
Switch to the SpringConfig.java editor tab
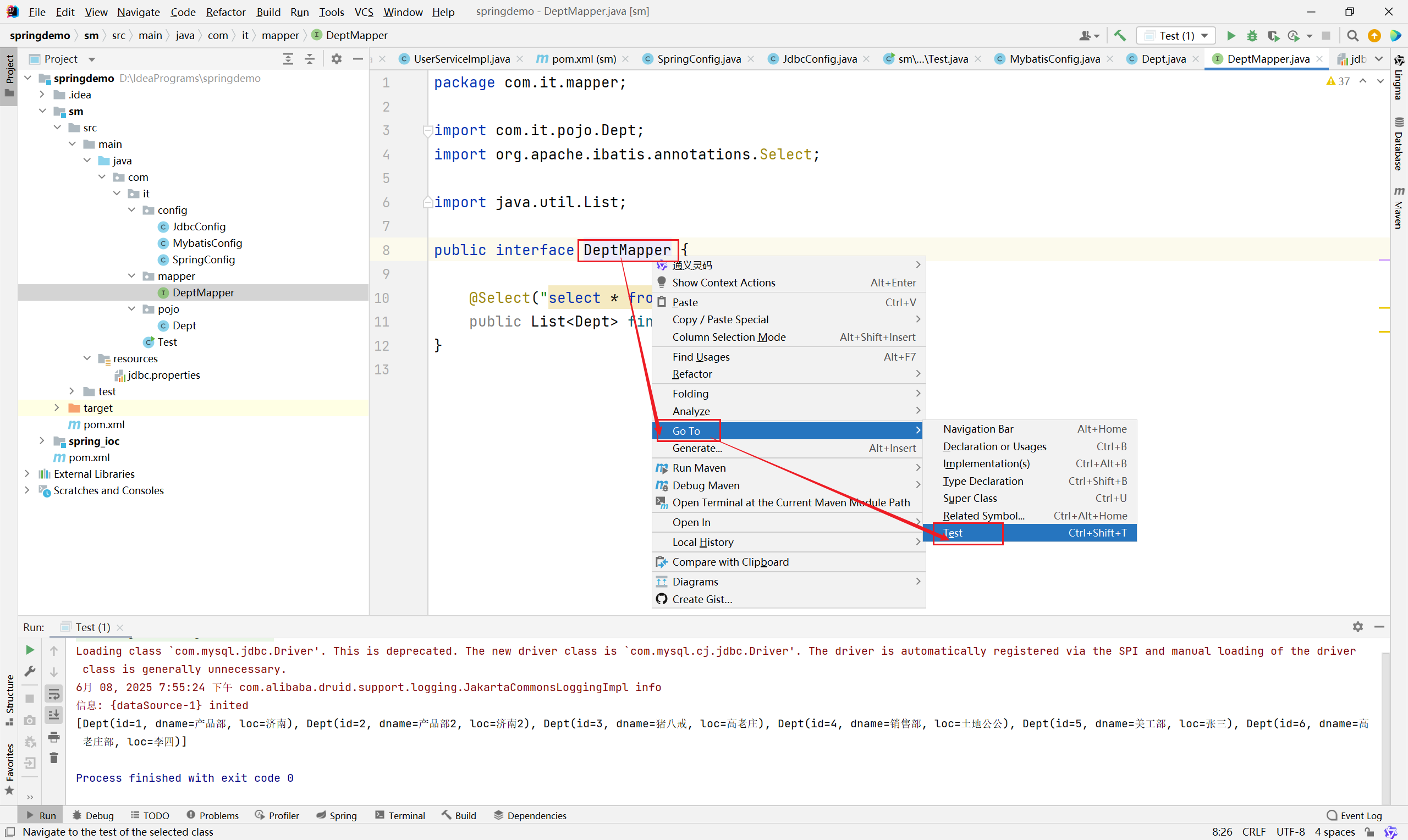698,59
